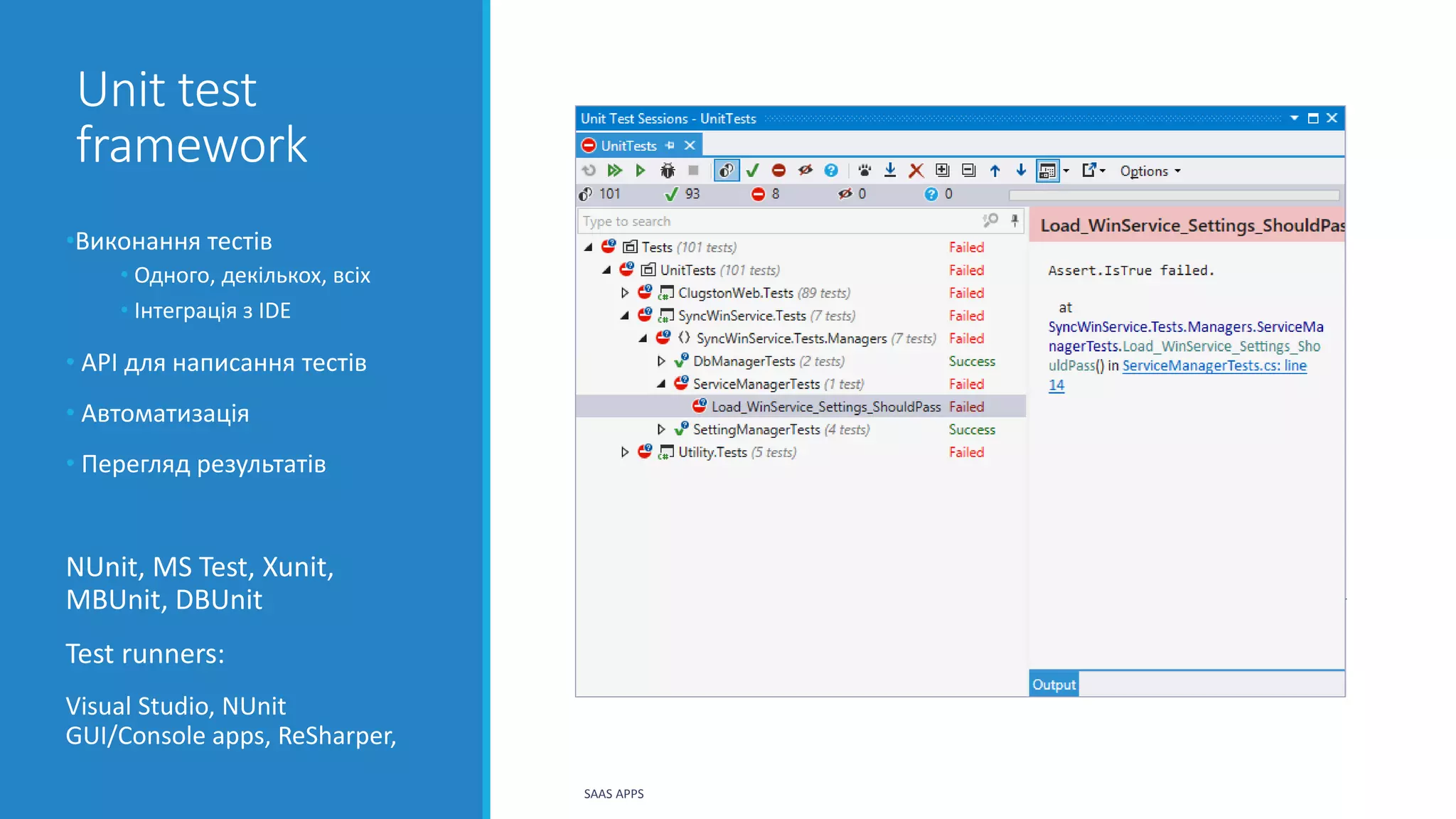This screenshot has width=1456, height=819.
Task: Open the Output tab
Action: tap(1054, 685)
